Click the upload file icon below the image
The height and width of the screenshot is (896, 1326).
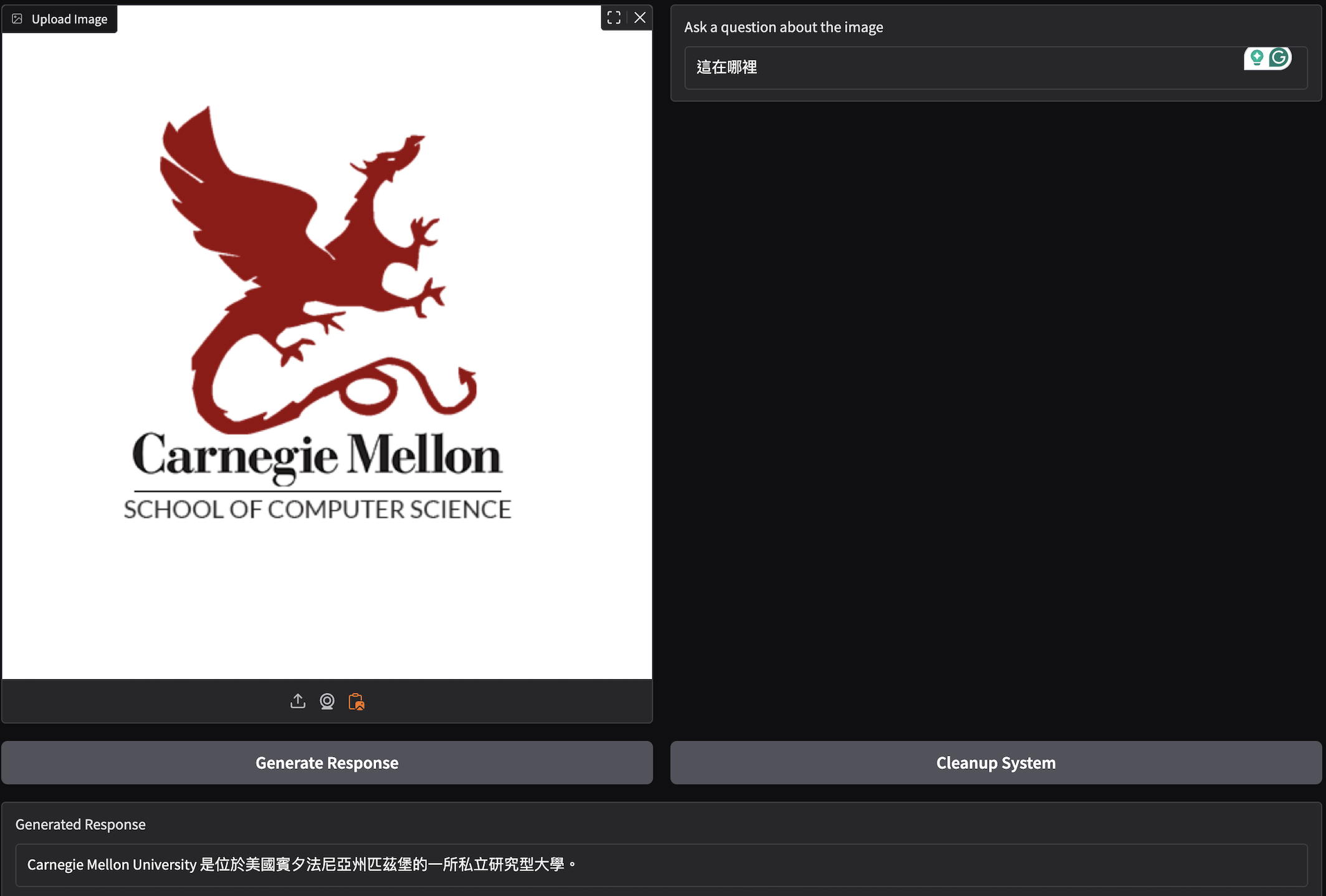coord(298,701)
